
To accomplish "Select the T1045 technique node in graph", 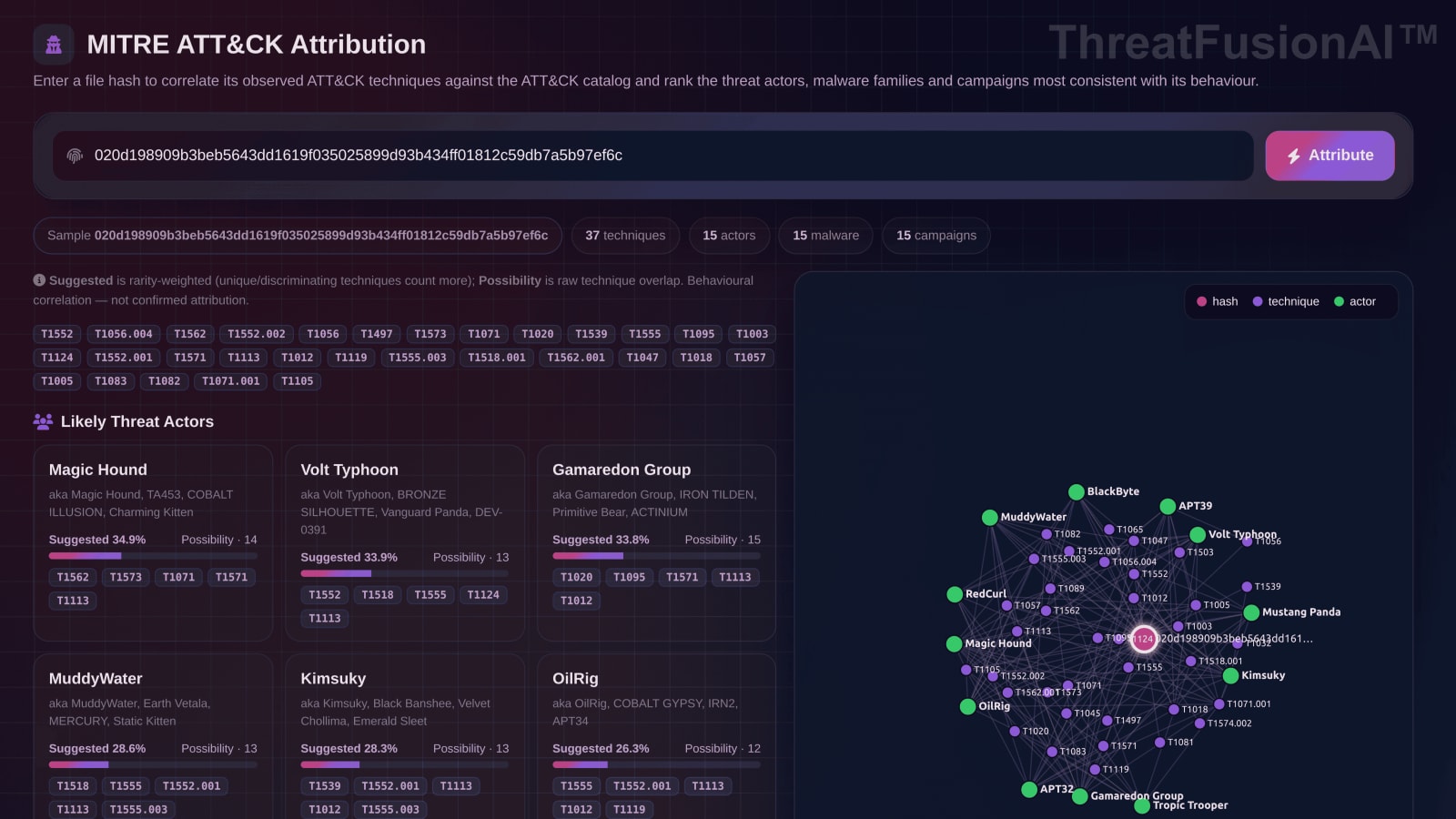I will tap(1067, 713).
